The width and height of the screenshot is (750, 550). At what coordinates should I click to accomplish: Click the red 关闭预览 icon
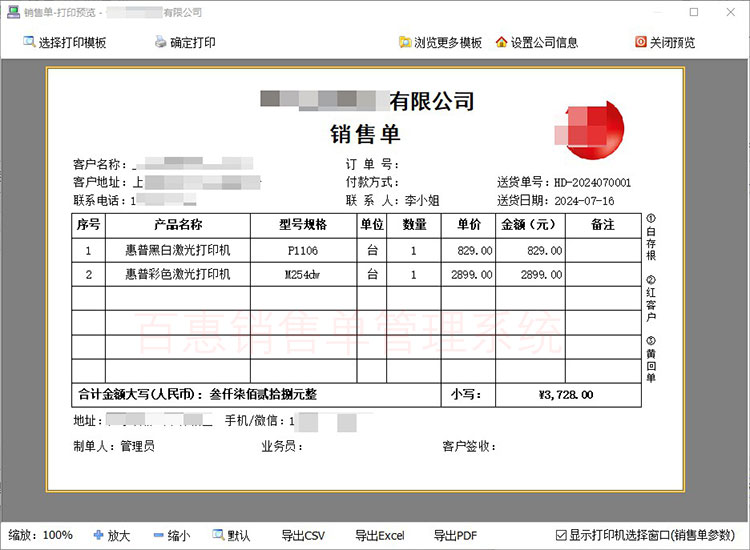coord(640,42)
